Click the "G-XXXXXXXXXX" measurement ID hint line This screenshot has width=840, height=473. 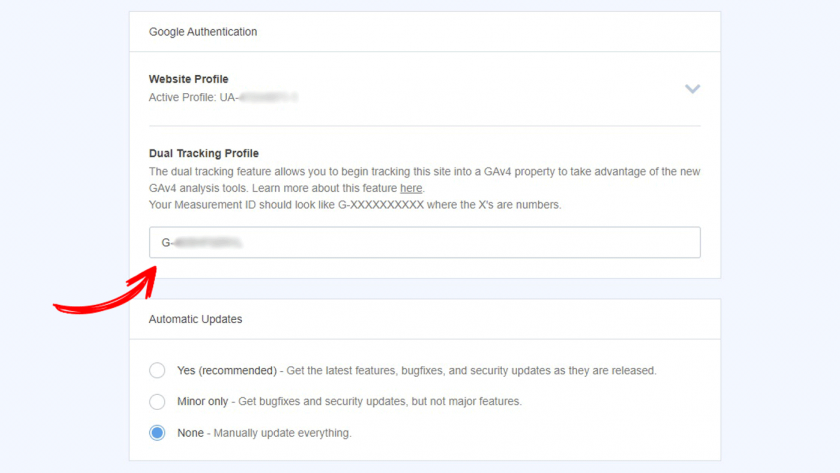click(x=355, y=205)
